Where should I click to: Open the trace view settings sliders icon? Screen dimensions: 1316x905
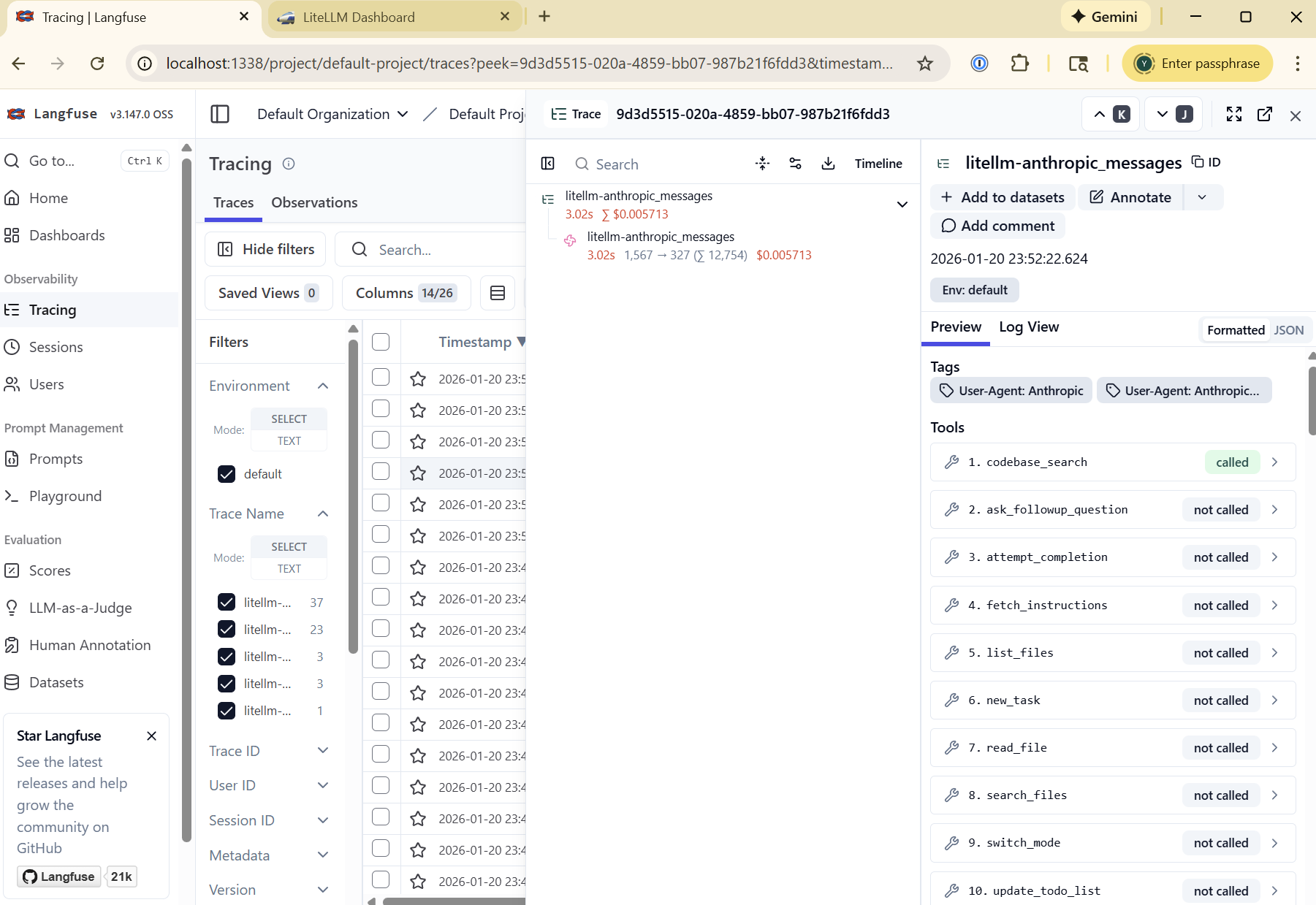[x=796, y=164]
